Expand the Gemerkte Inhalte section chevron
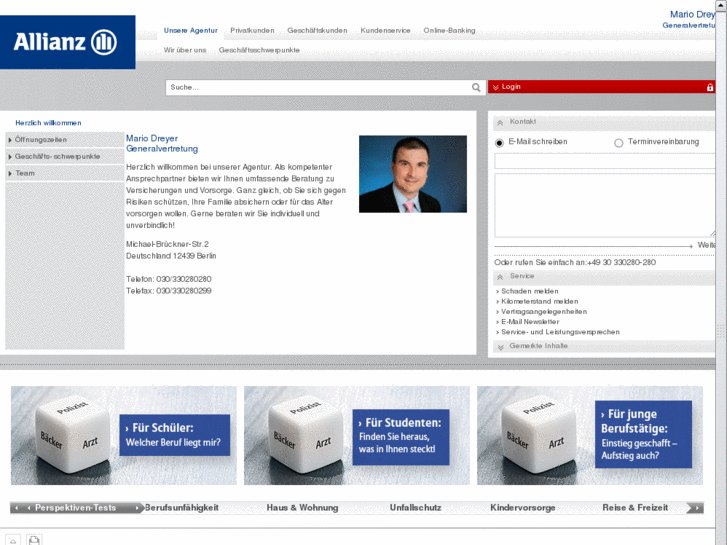 coord(500,347)
